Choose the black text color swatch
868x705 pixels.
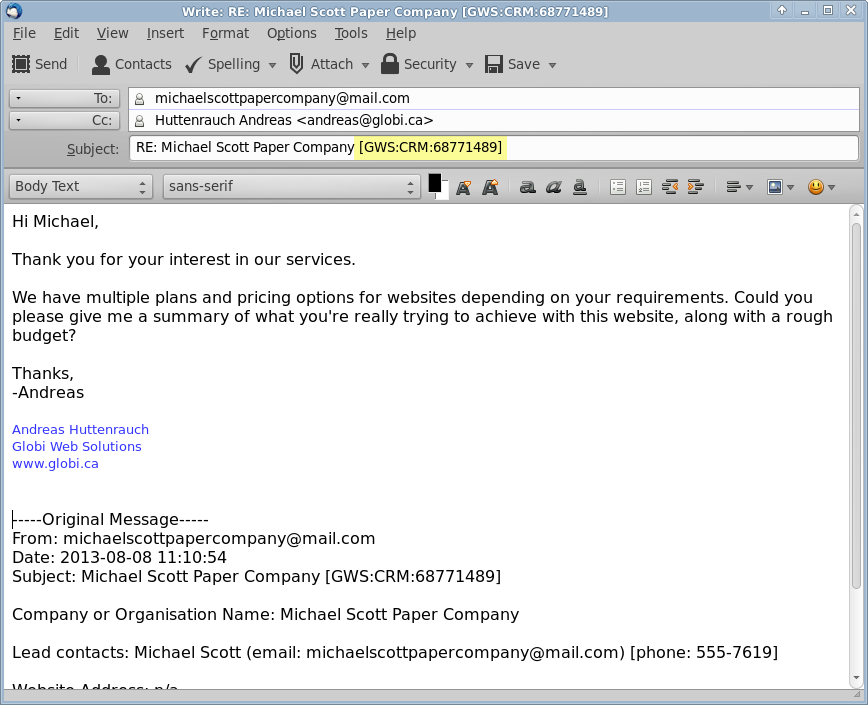[435, 183]
